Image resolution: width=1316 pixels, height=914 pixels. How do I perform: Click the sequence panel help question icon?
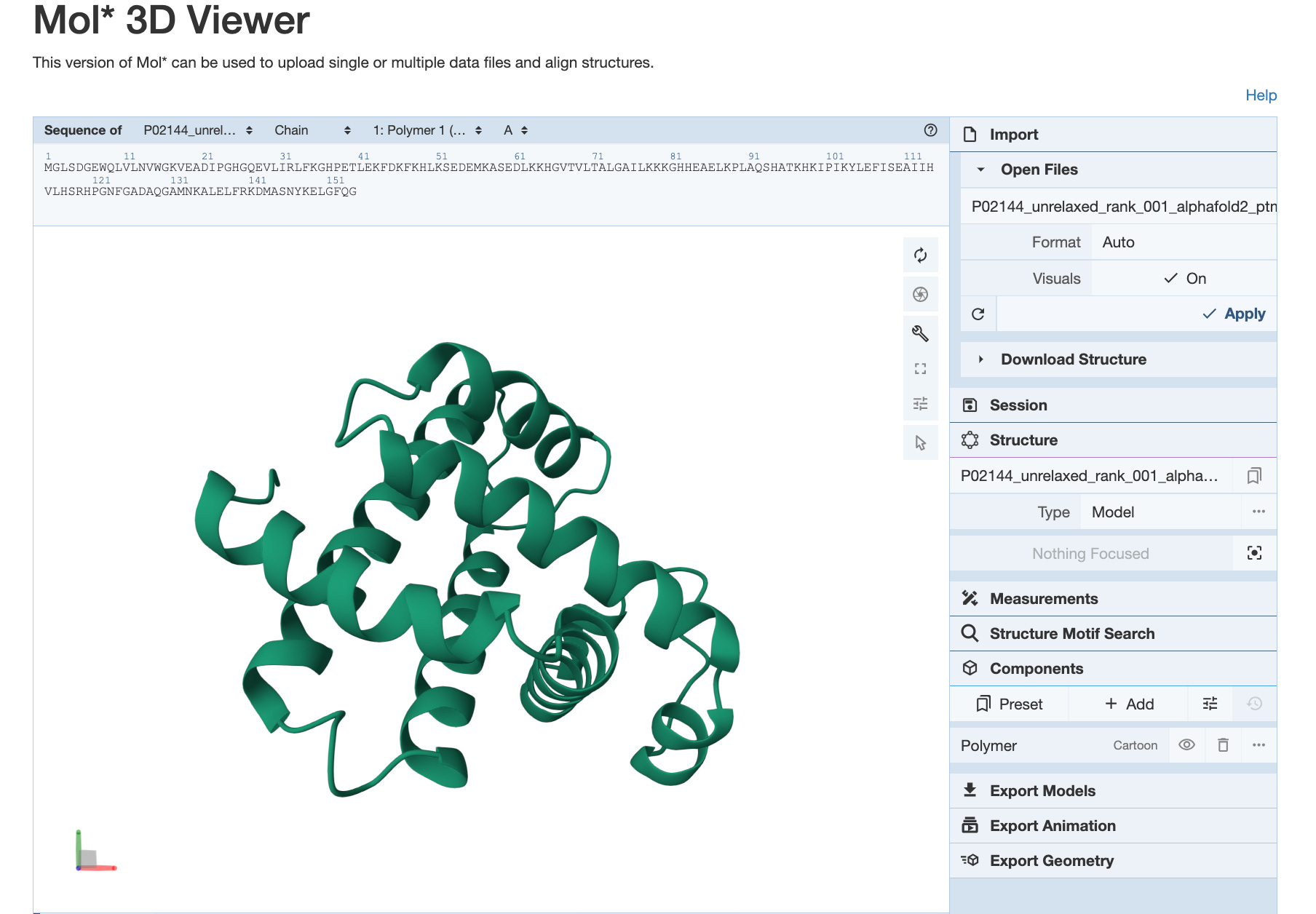tap(930, 130)
